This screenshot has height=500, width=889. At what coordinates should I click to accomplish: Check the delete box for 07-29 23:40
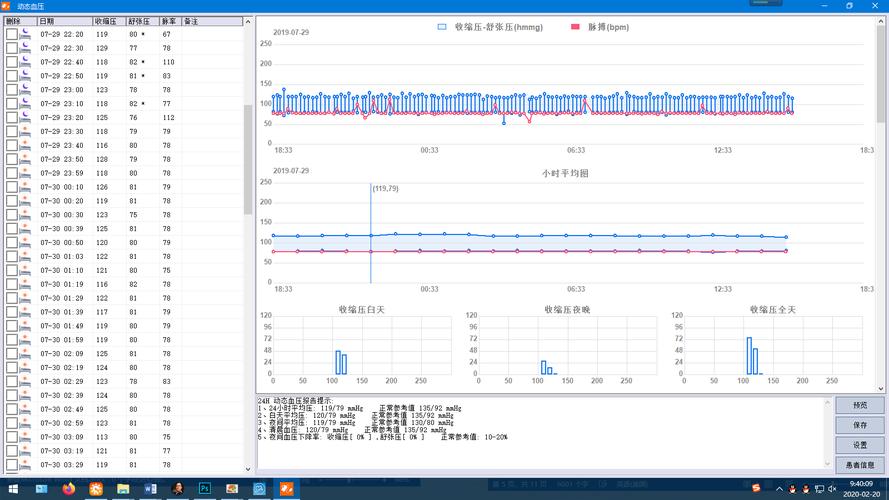point(12,145)
